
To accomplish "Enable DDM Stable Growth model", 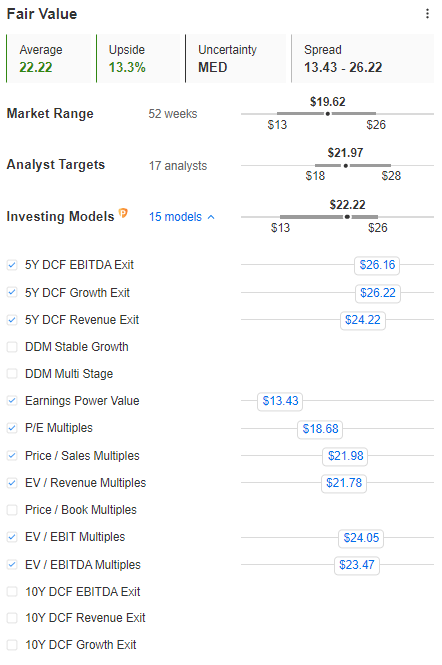I will tap(12, 347).
